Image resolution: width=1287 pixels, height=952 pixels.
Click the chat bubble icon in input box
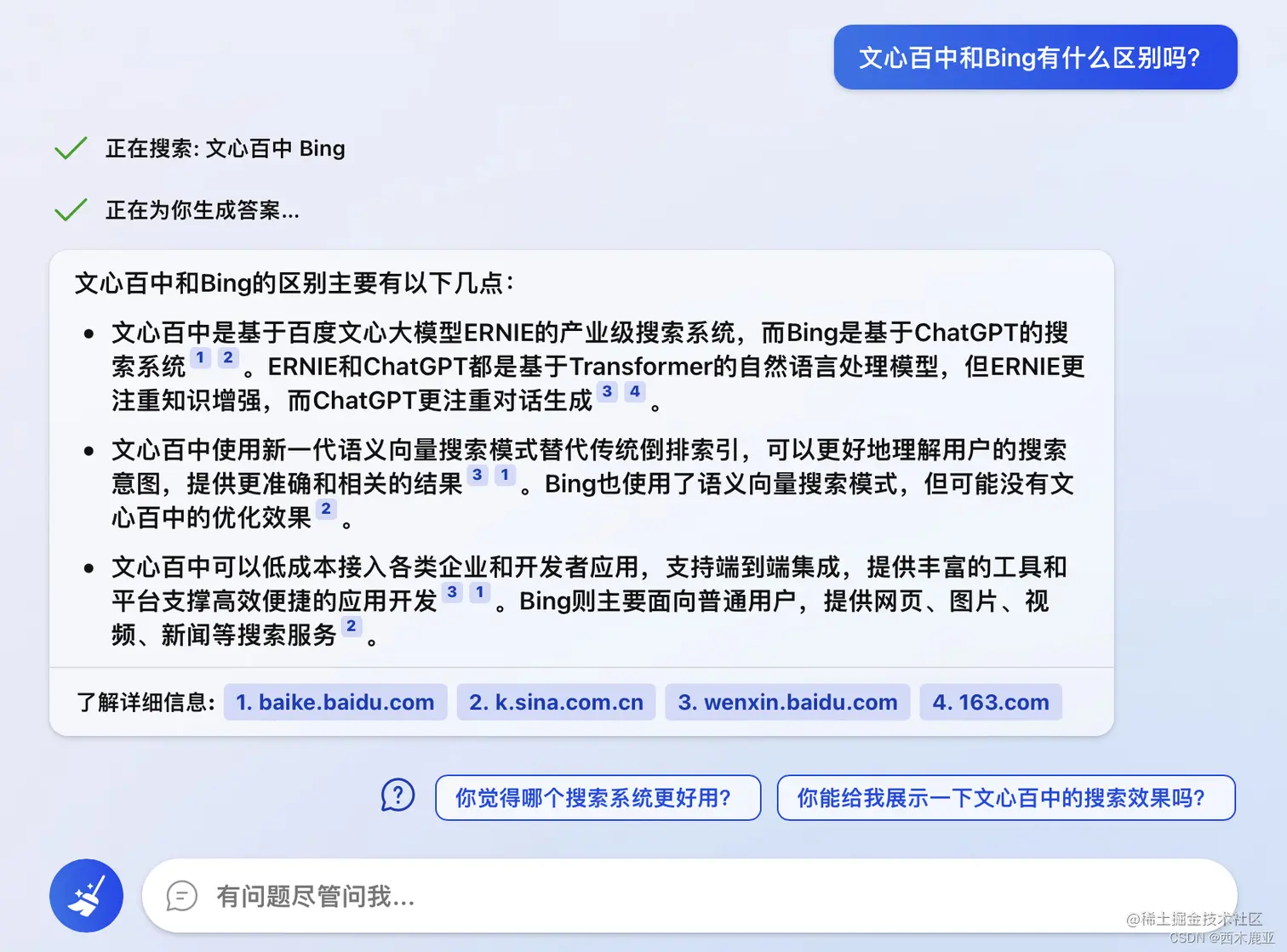coord(182,896)
